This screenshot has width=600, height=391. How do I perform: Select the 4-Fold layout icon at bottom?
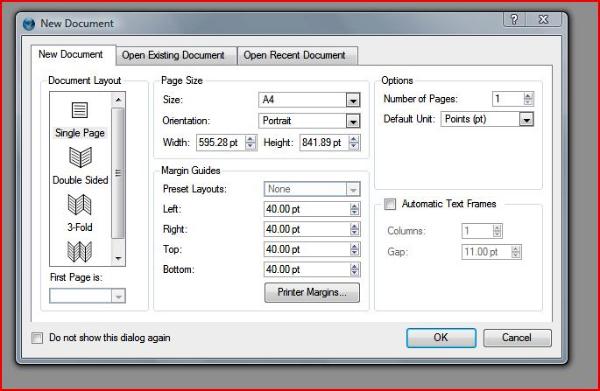(80, 251)
